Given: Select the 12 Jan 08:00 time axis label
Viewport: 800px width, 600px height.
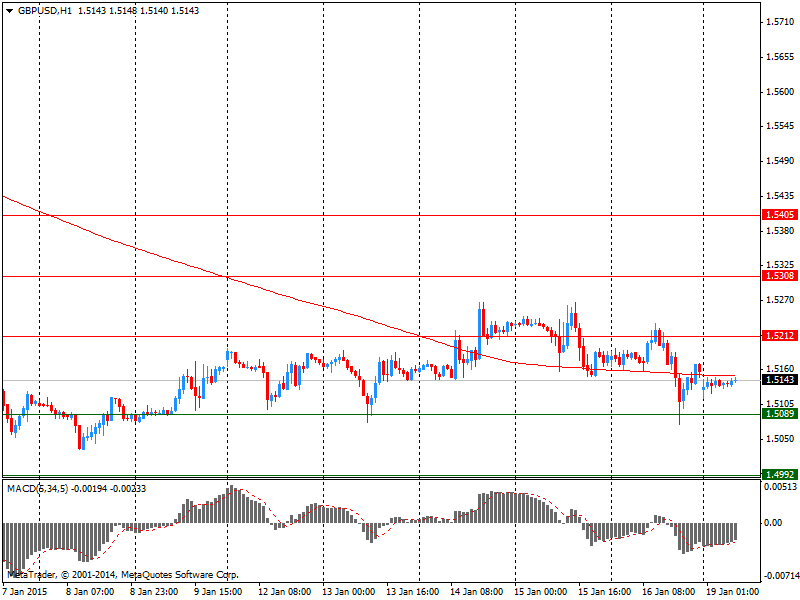Looking at the screenshot, I should tap(284, 592).
